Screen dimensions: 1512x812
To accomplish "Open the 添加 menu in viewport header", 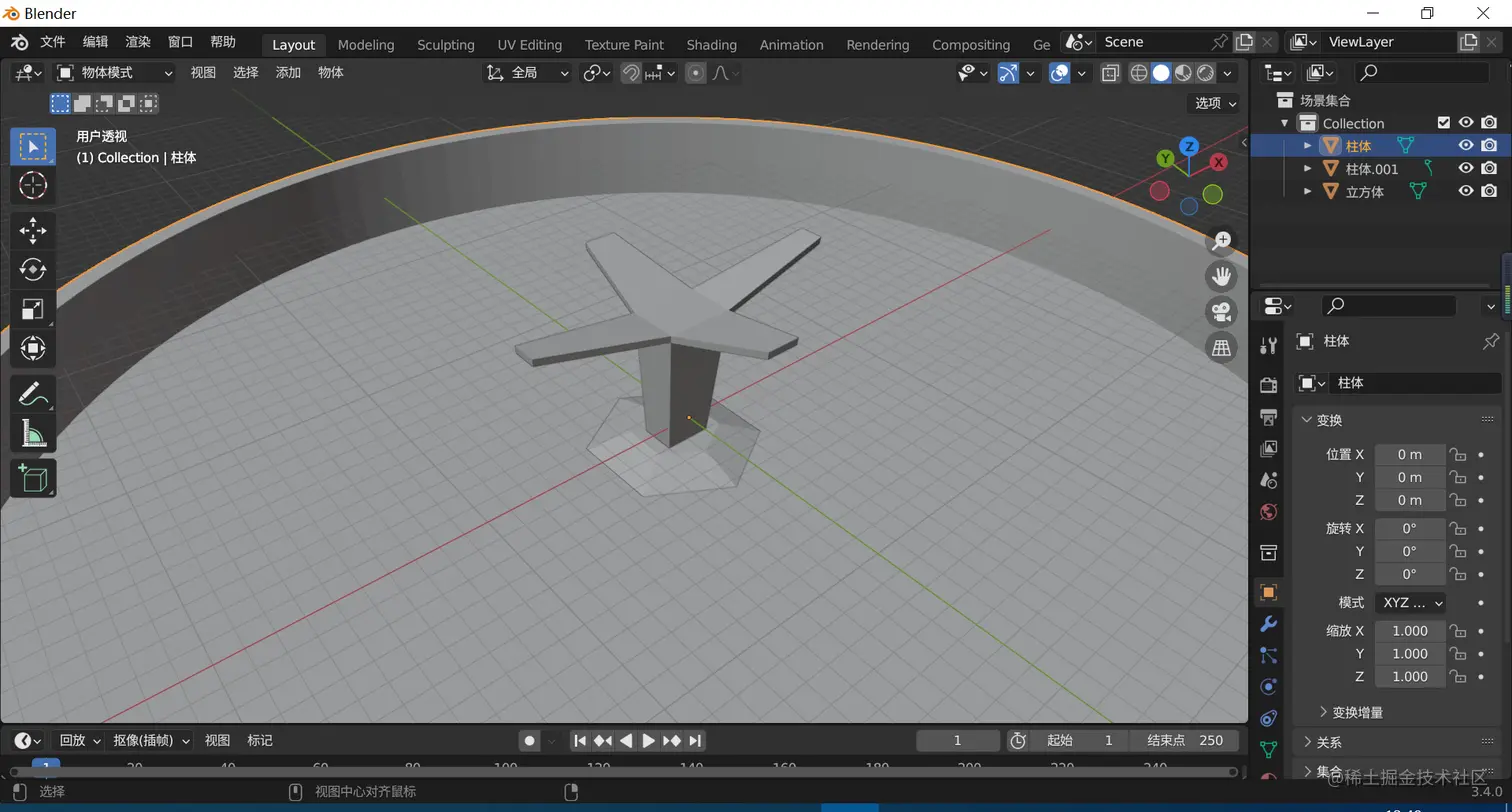I will click(288, 73).
